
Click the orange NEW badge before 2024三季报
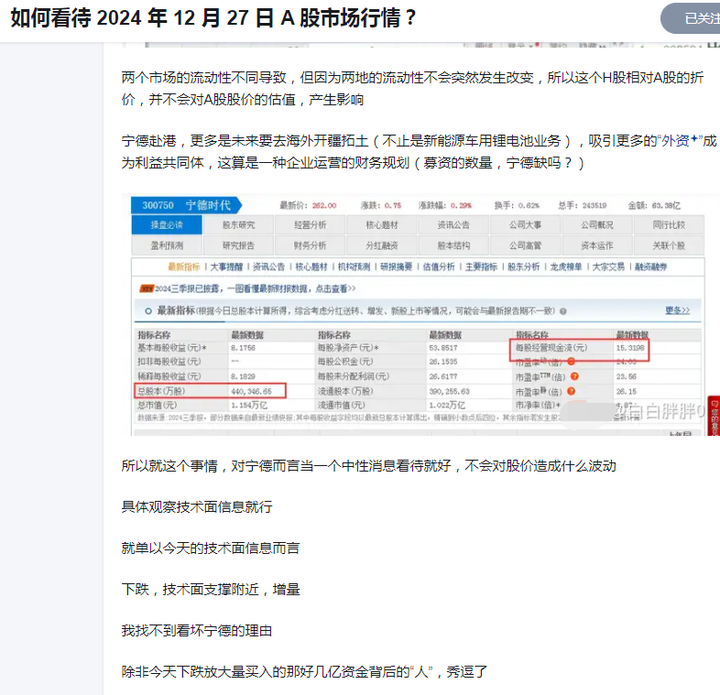tap(146, 289)
